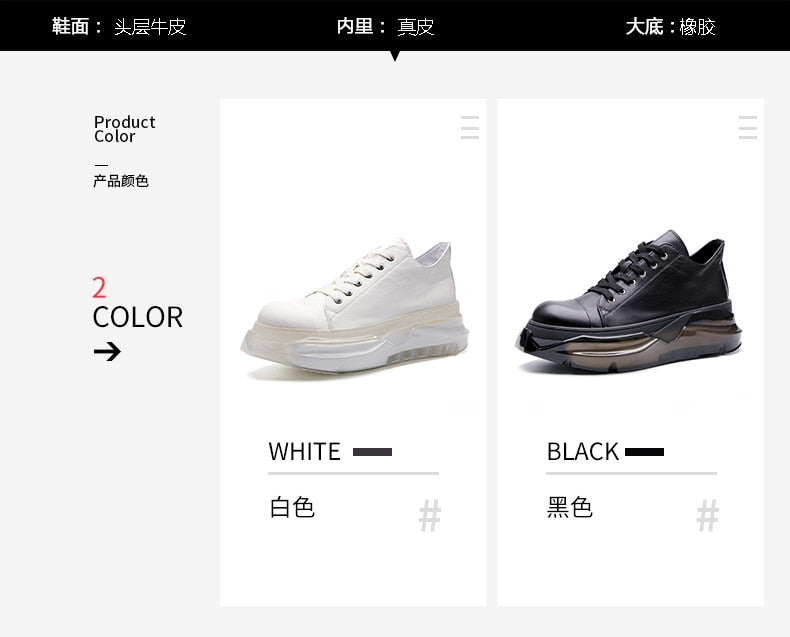
Task: Click the 鞋面 头层牛皮 header item
Action: (x=119, y=26)
